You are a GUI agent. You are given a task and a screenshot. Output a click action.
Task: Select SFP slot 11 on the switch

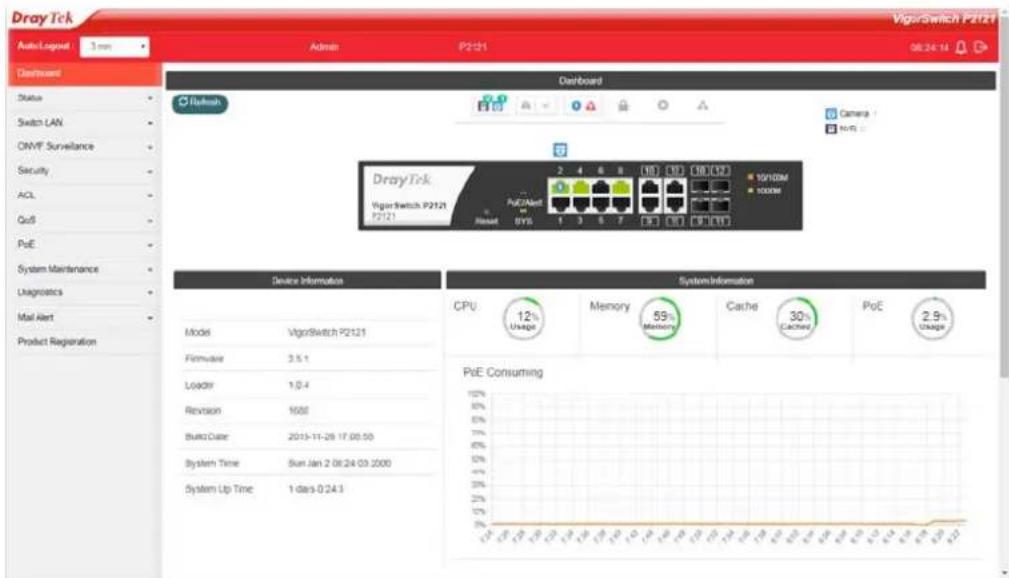pyautogui.click(x=720, y=205)
